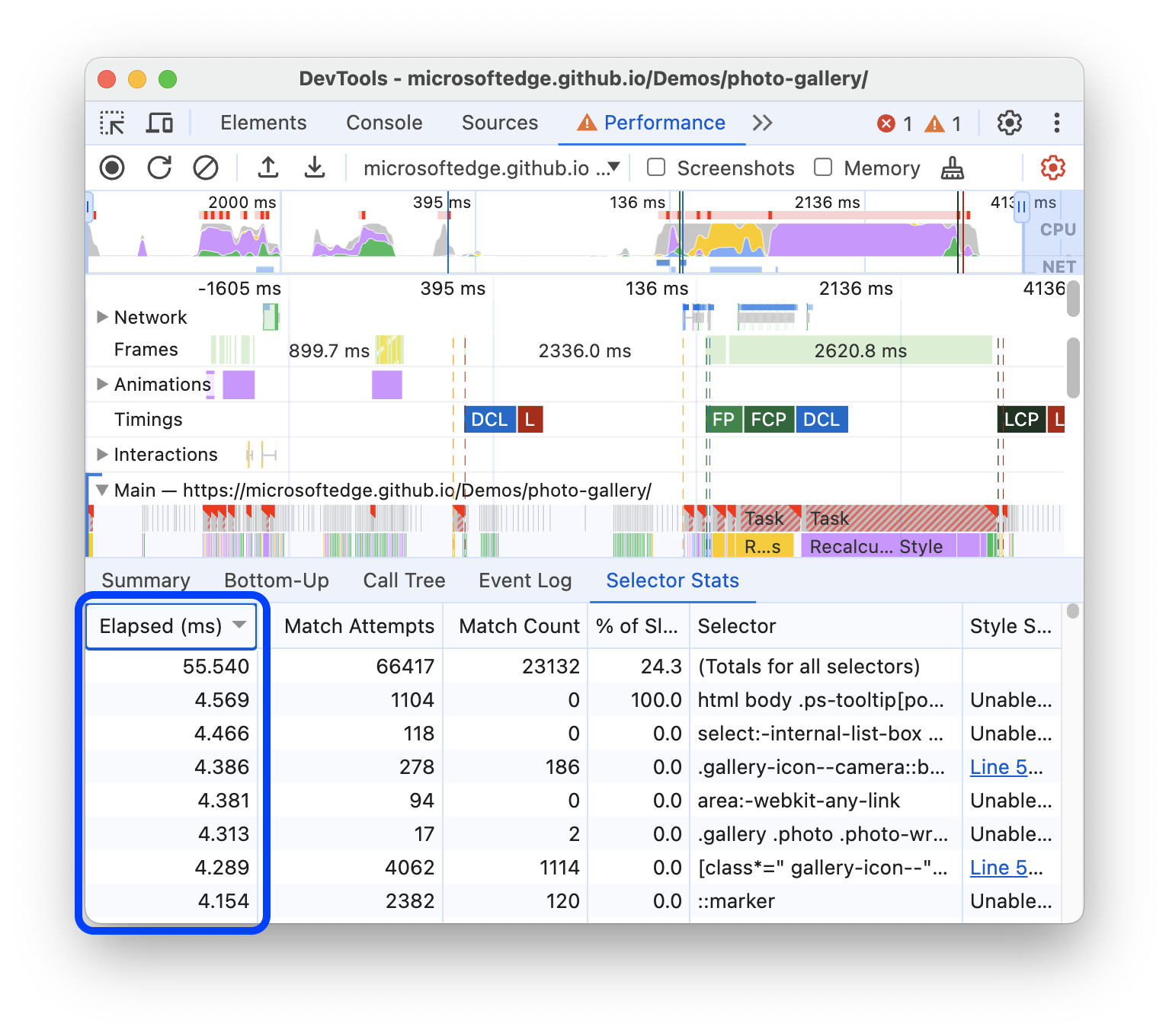Image resolution: width=1169 pixels, height=1036 pixels.
Task: Collect garbage with the broom icon
Action: pos(953,168)
